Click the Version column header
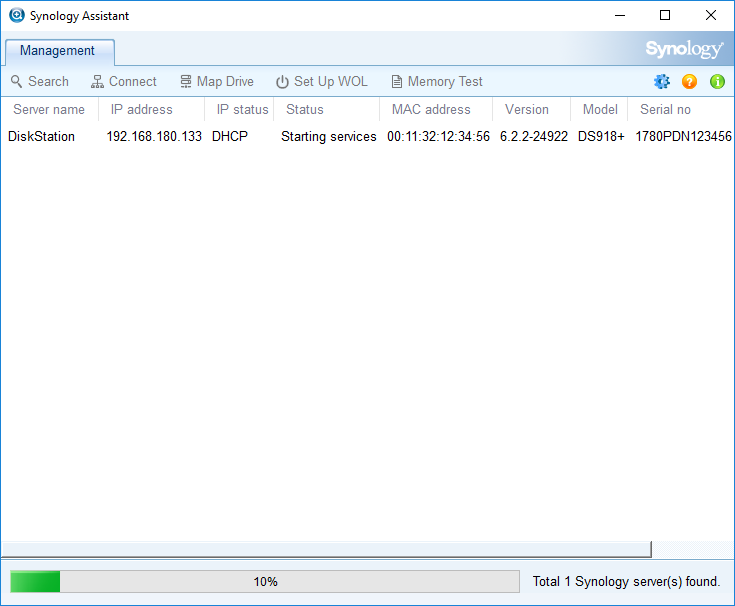Image resolution: width=735 pixels, height=606 pixels. pos(532,110)
